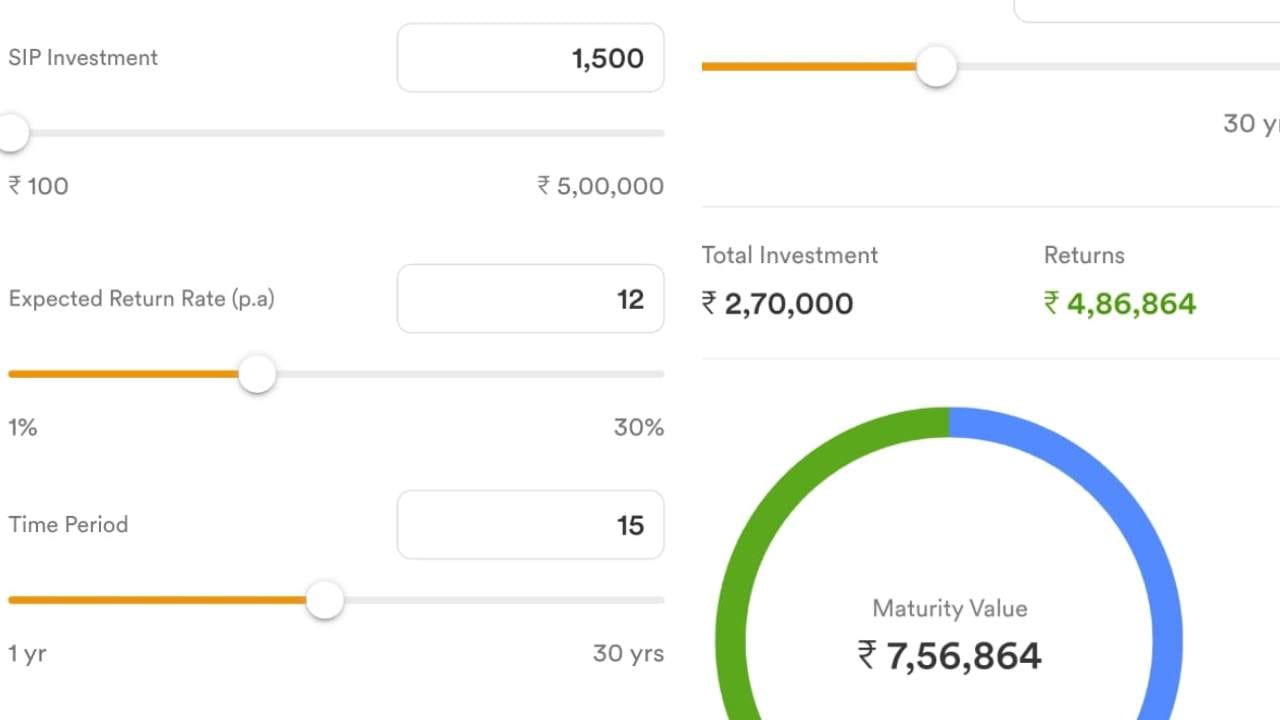1280x720 pixels.
Task: Click the 1 yr minimum time label
Action: (27, 654)
